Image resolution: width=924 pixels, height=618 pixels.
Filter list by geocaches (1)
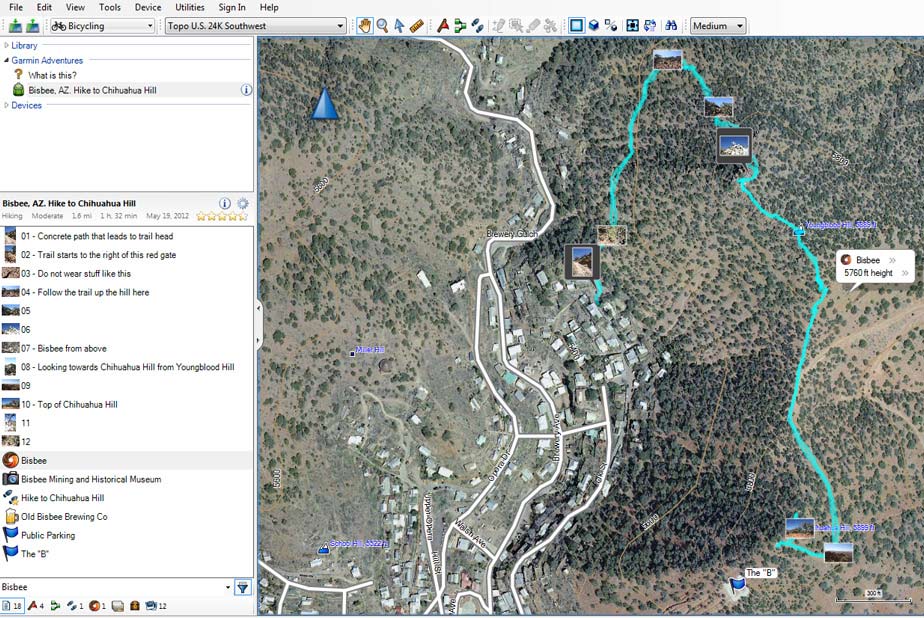point(97,606)
